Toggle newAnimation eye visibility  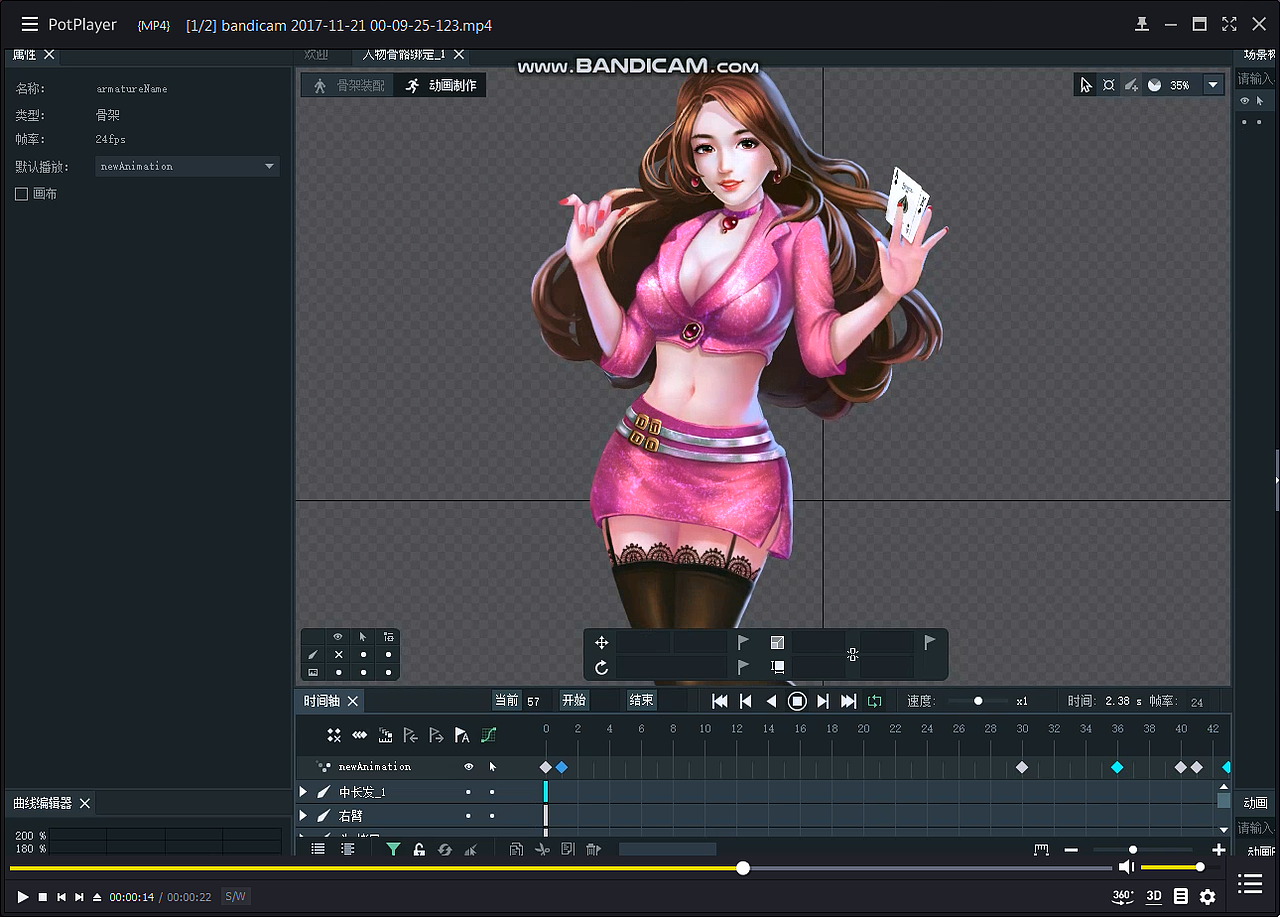pyautogui.click(x=468, y=767)
